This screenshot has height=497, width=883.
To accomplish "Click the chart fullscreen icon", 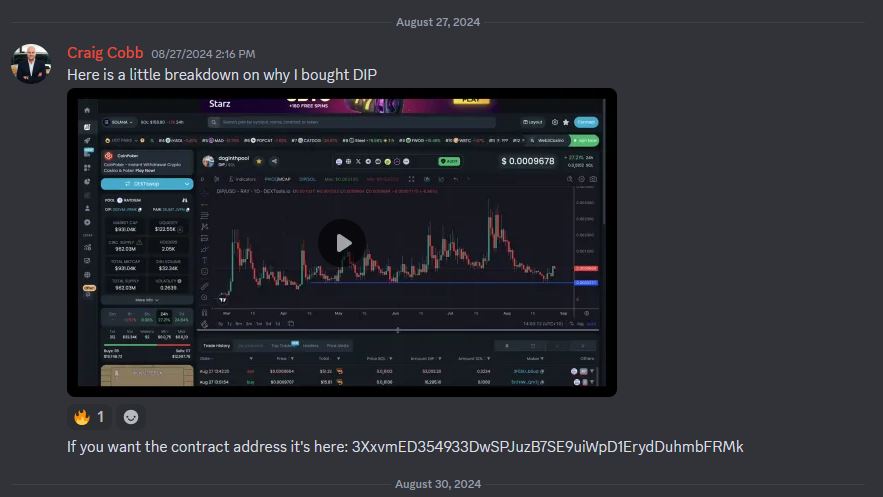I will 412,180.
